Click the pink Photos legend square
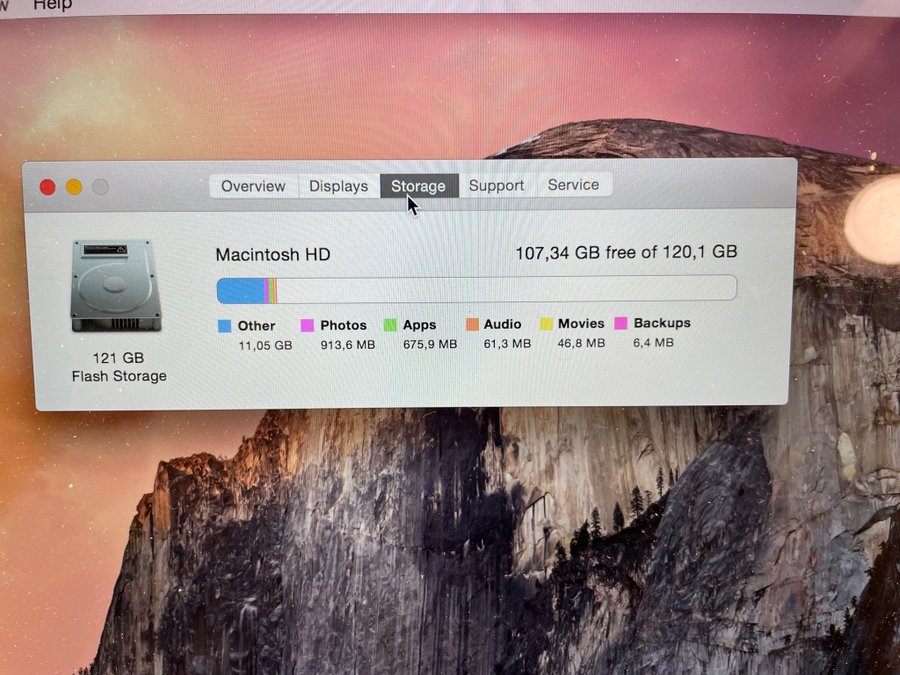 coord(308,326)
